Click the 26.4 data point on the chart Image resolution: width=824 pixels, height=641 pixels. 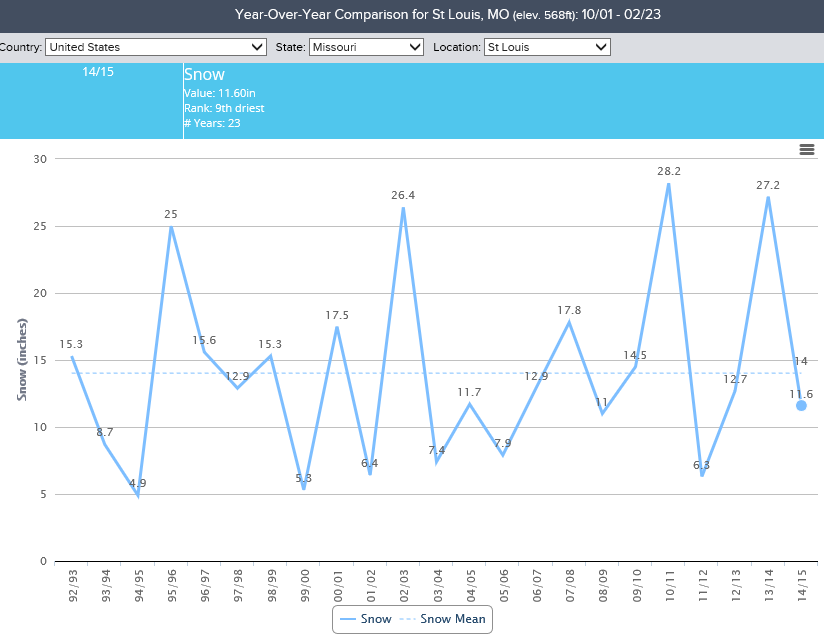pyautogui.click(x=405, y=208)
